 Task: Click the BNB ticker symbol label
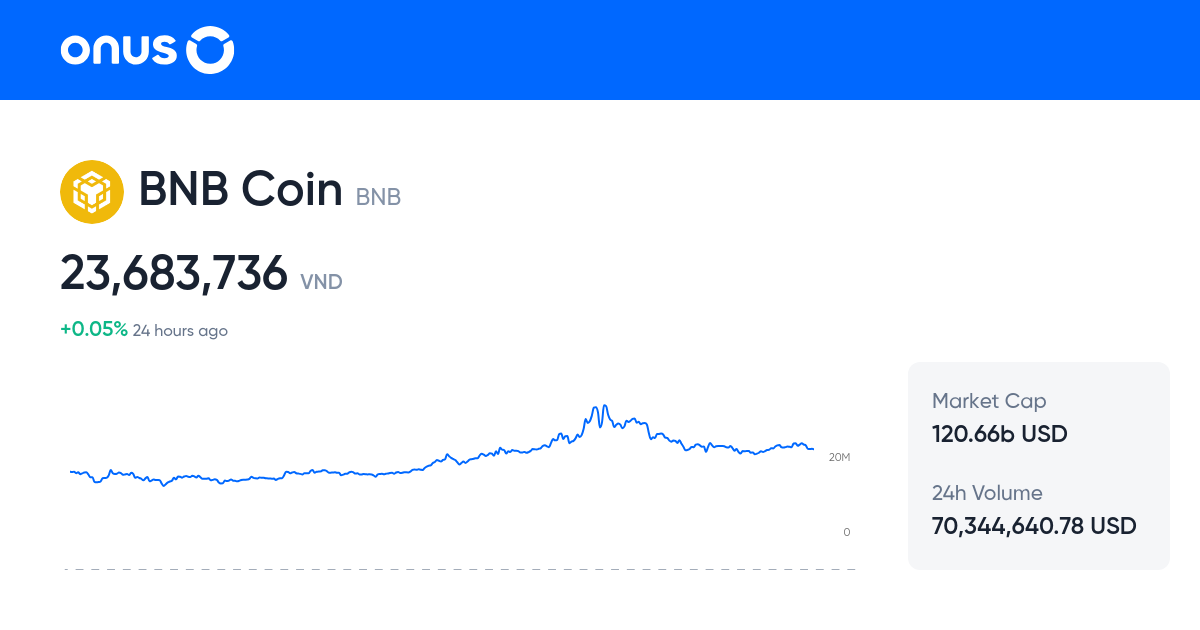(x=377, y=197)
